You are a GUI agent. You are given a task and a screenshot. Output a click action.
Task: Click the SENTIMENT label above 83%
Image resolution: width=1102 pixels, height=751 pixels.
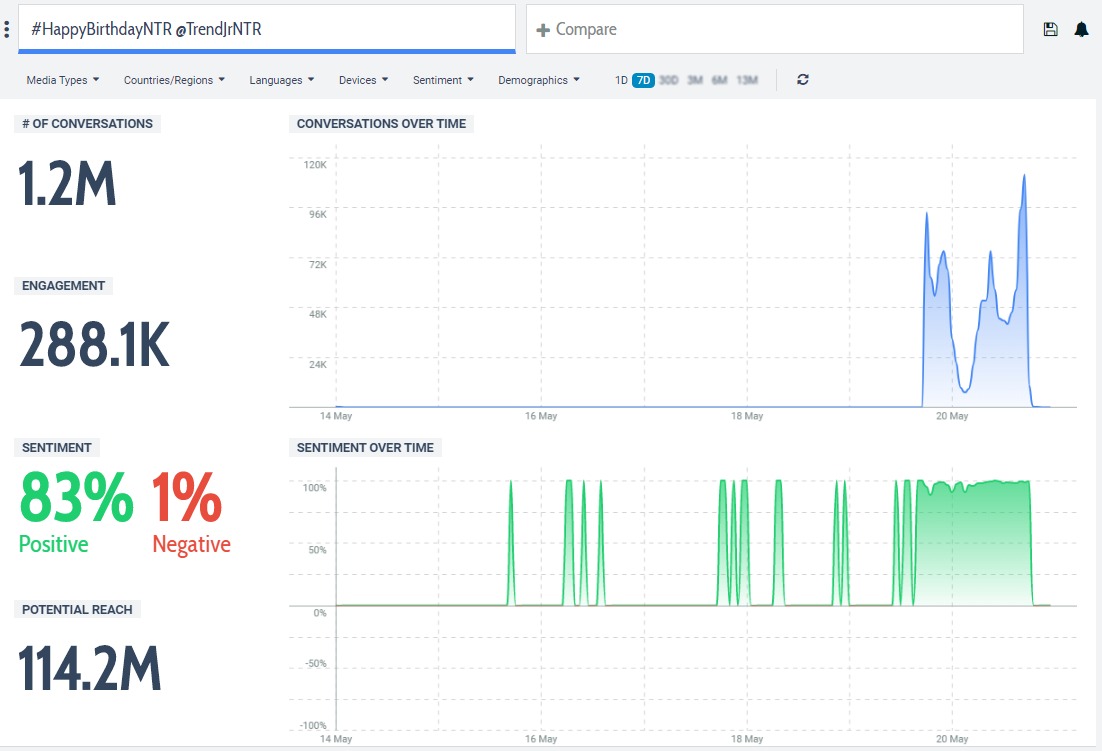pos(57,448)
